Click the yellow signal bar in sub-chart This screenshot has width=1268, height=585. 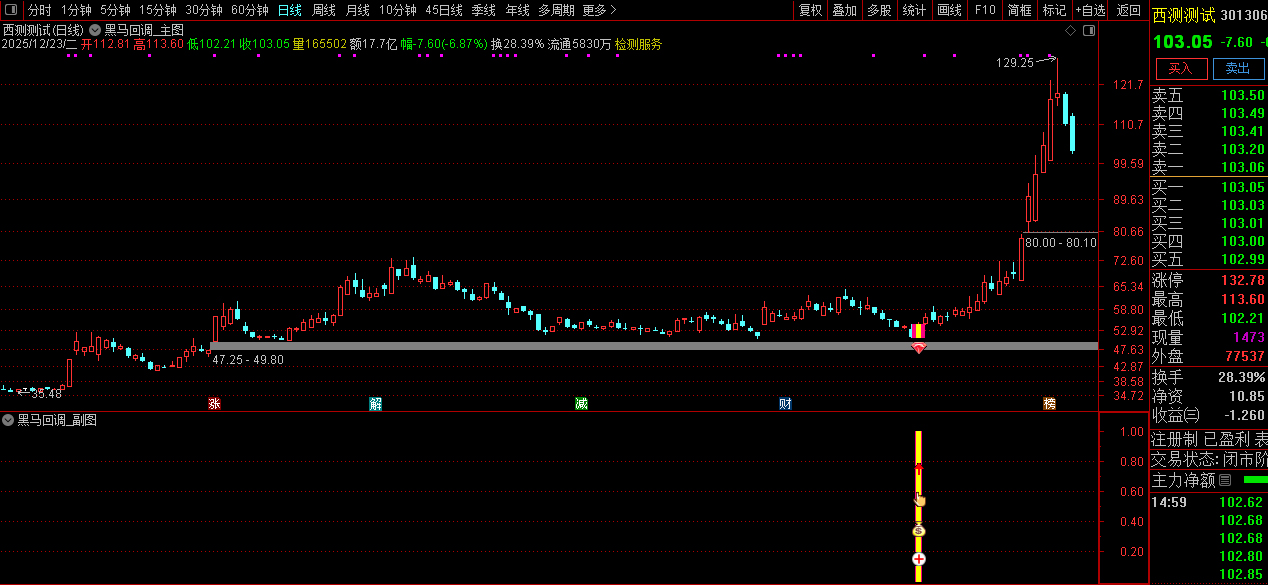(x=918, y=506)
